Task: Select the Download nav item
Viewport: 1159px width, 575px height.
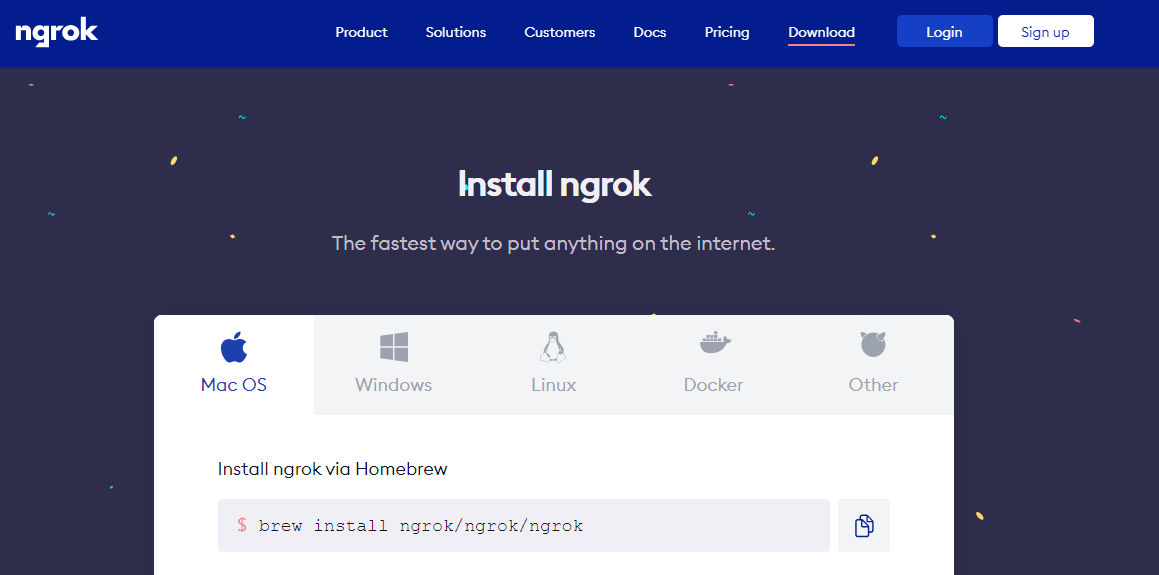Action: pyautogui.click(x=821, y=33)
